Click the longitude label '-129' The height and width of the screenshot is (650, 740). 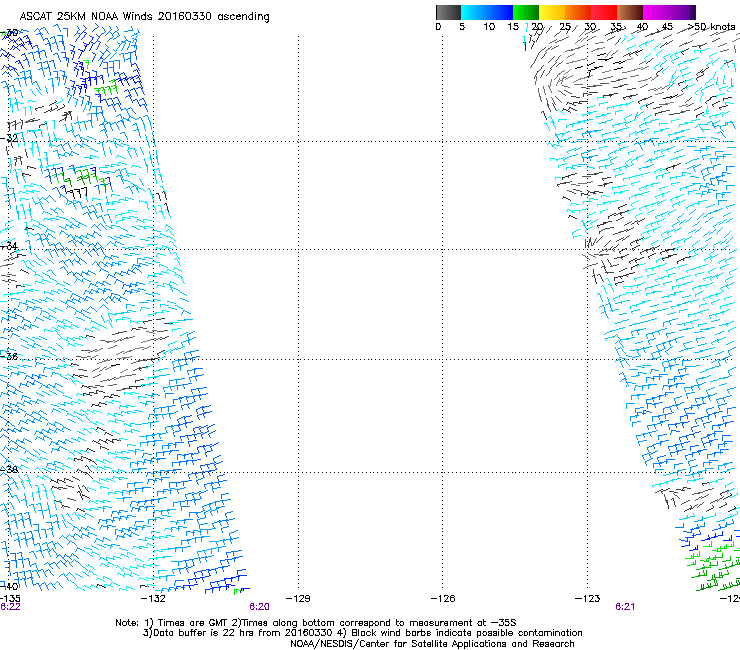coord(298,599)
